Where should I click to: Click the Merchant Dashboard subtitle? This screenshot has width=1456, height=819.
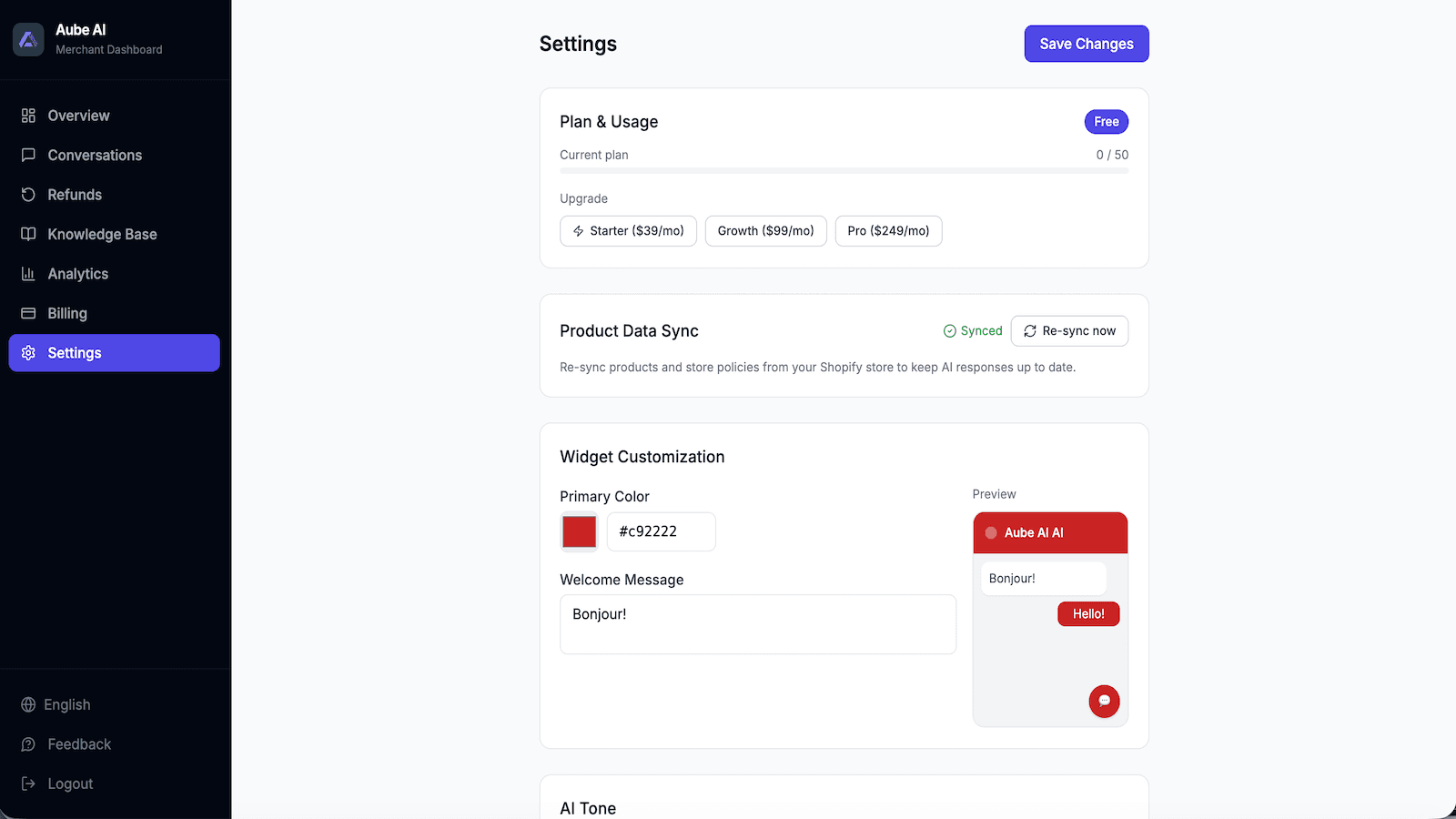click(109, 50)
